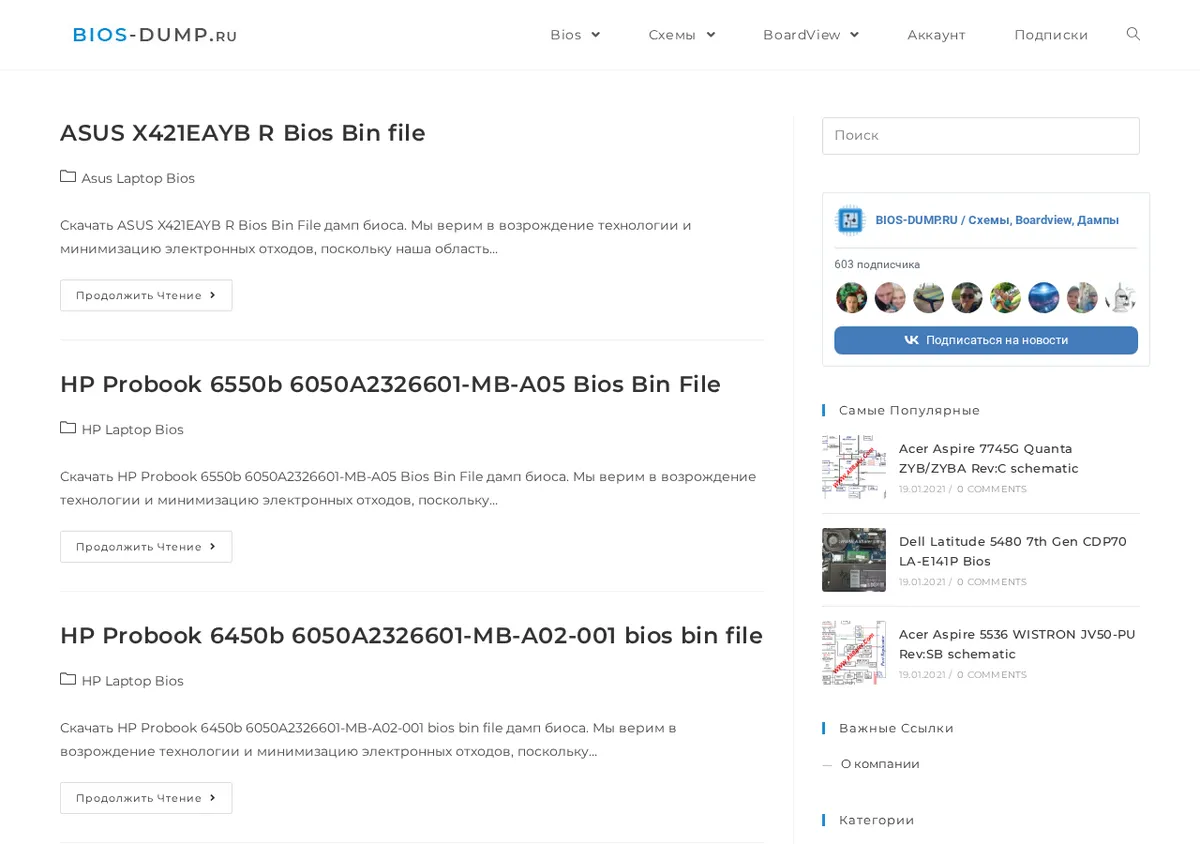
Task: Open the Dell Latitude 5480 motherboard thumbnail
Action: (x=854, y=560)
